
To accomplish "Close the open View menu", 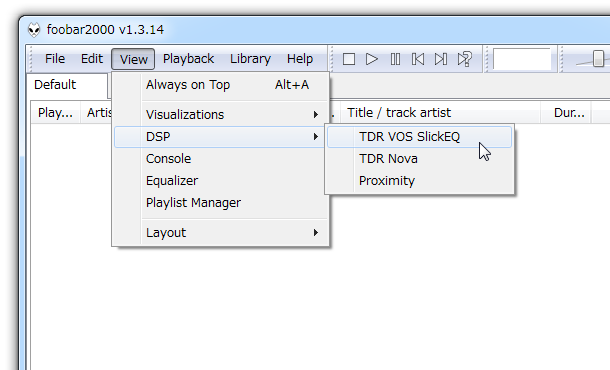I will click(133, 59).
